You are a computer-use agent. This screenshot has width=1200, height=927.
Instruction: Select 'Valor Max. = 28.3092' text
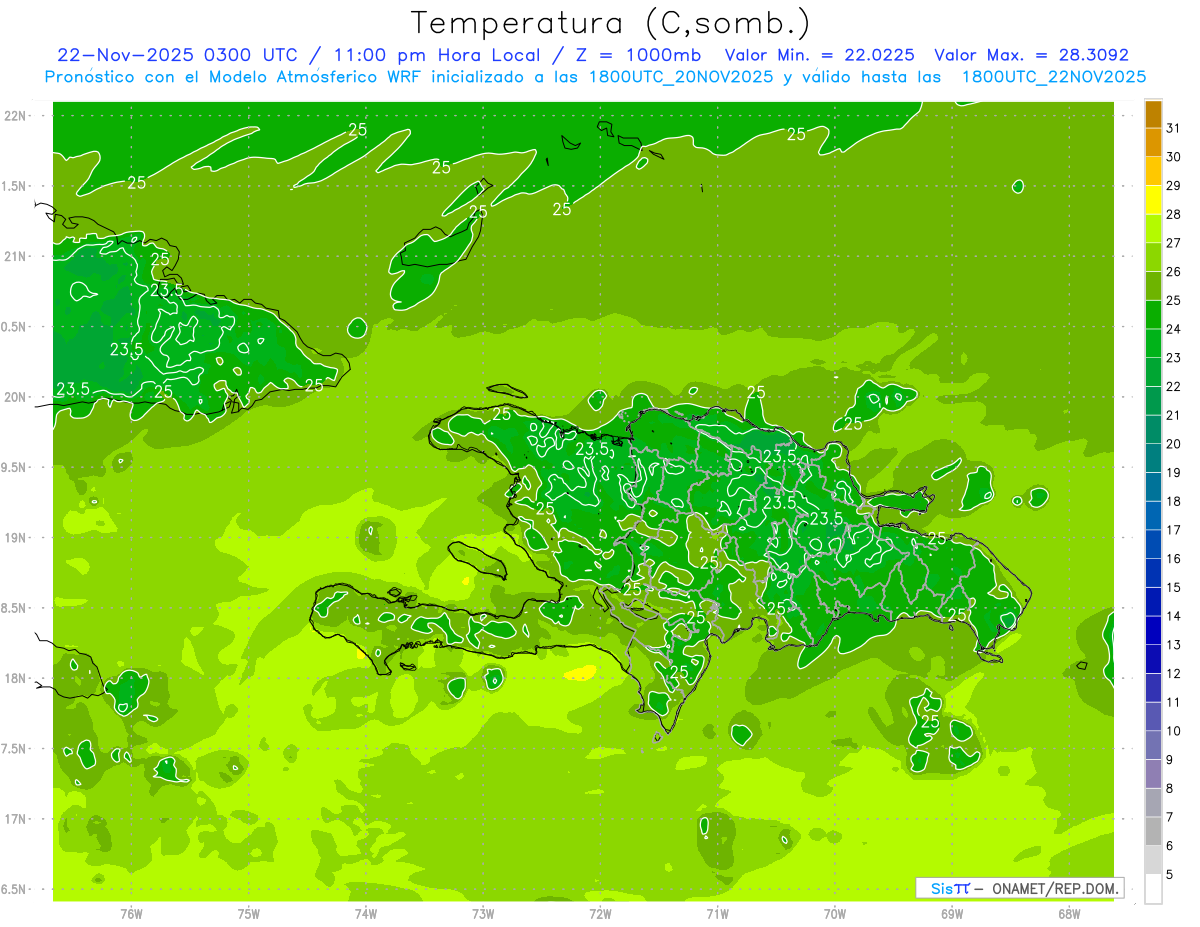coord(1031,55)
